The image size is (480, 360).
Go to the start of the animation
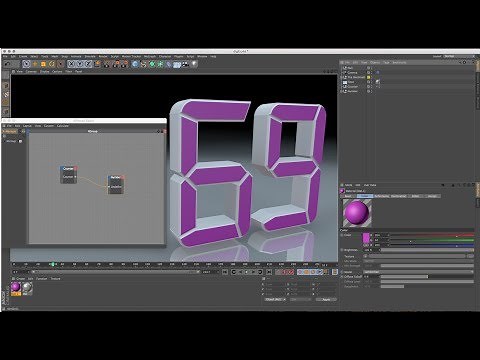[x=225, y=272]
